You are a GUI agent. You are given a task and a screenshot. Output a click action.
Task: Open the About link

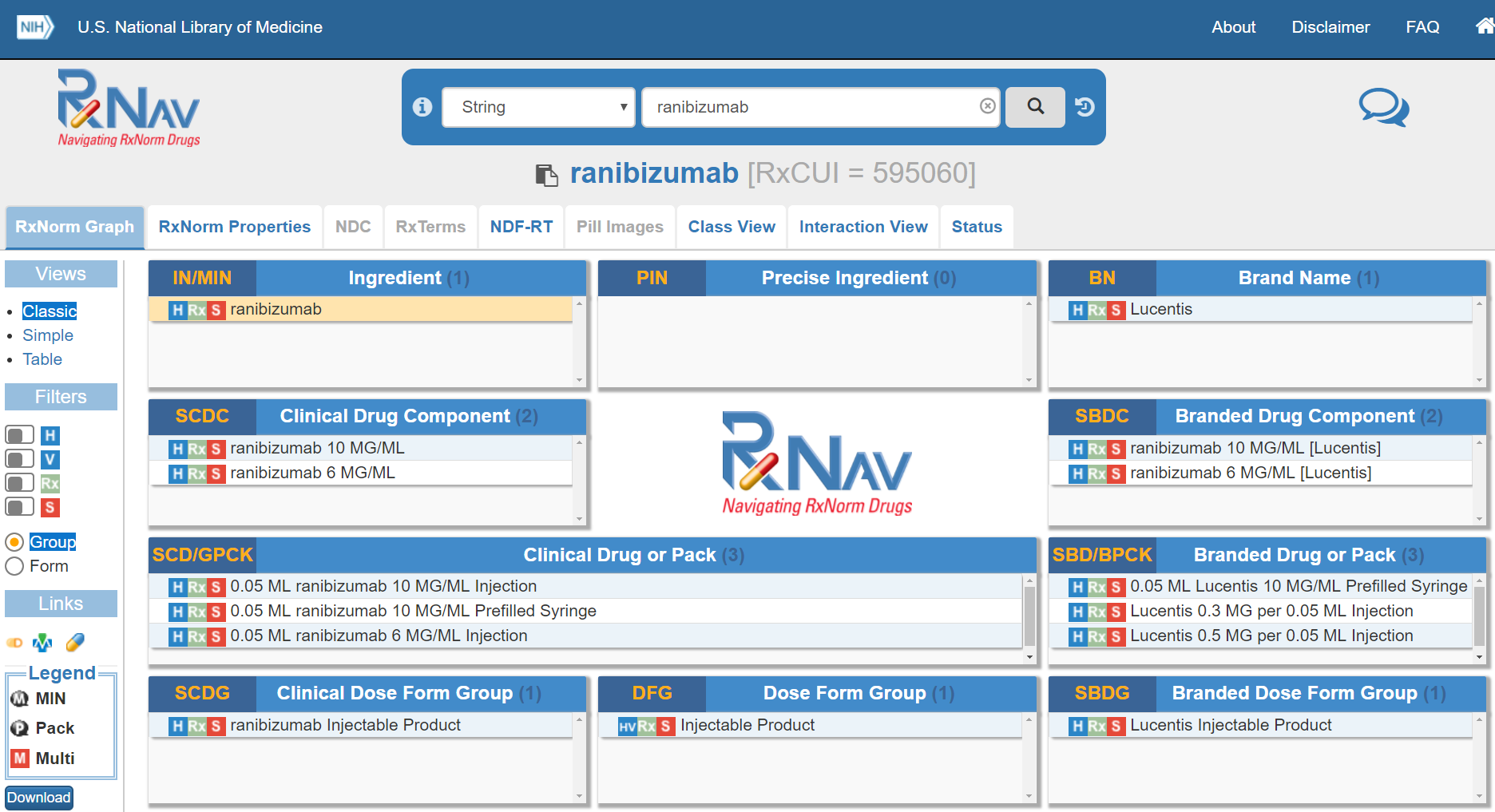(x=1234, y=27)
